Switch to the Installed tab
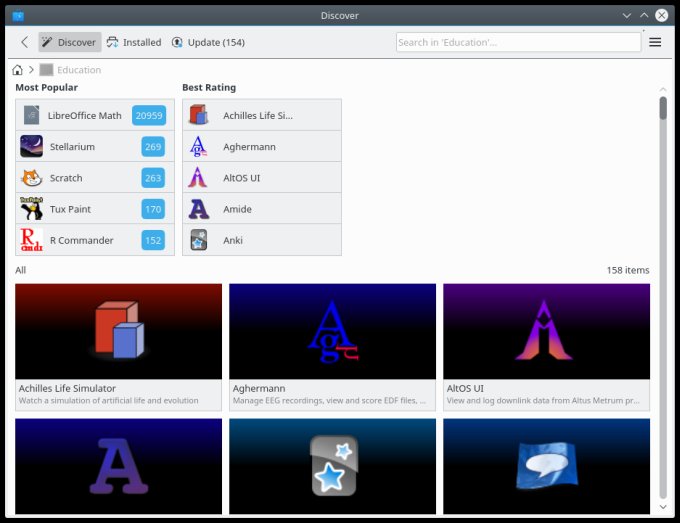 pyautogui.click(x=134, y=42)
